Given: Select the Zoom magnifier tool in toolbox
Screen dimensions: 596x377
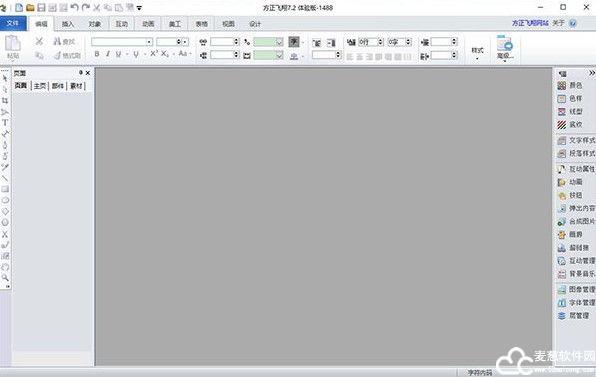Looking at the screenshot, I should tap(5, 278).
